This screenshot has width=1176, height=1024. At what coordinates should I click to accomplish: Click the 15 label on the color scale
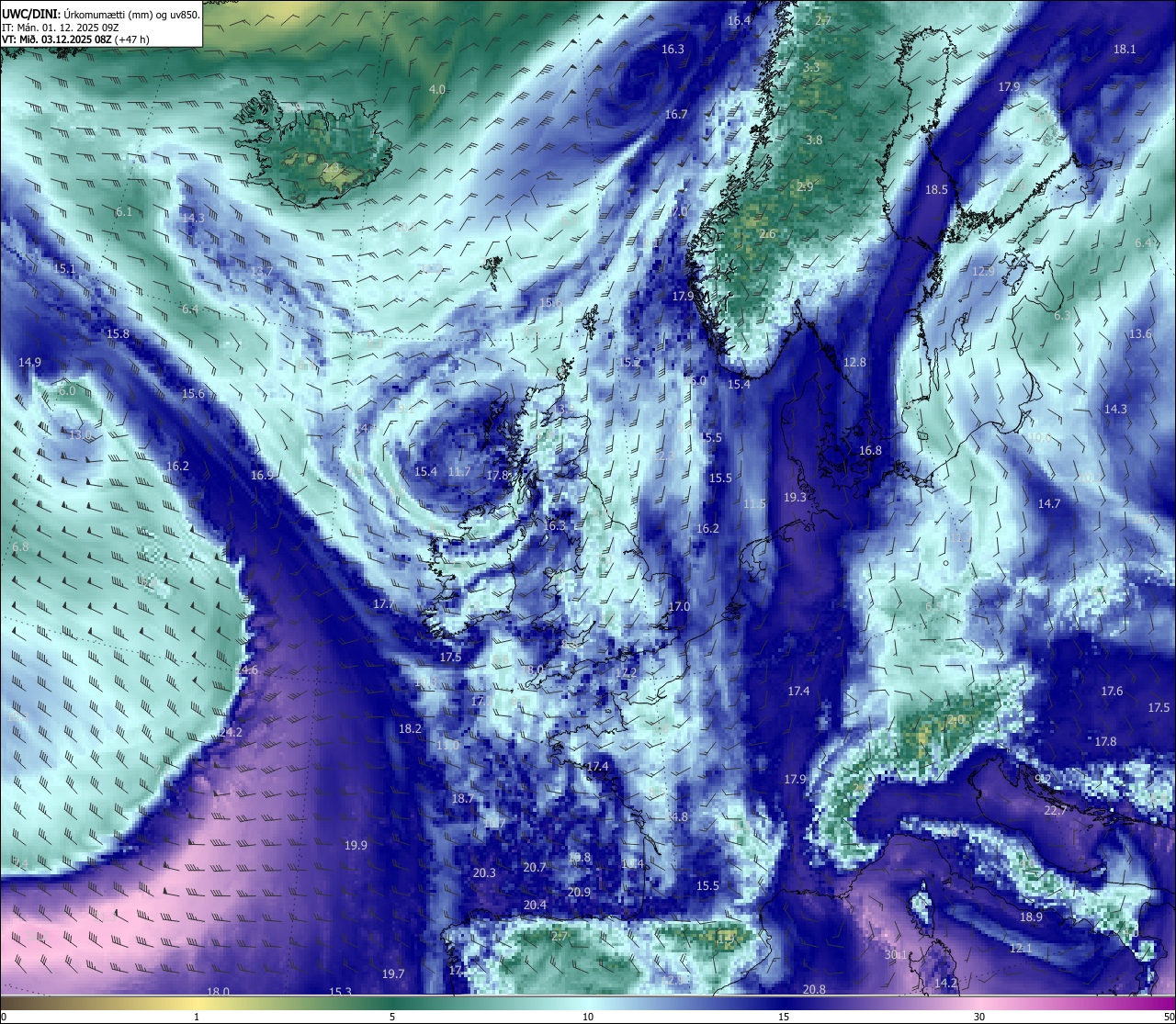[784, 1017]
